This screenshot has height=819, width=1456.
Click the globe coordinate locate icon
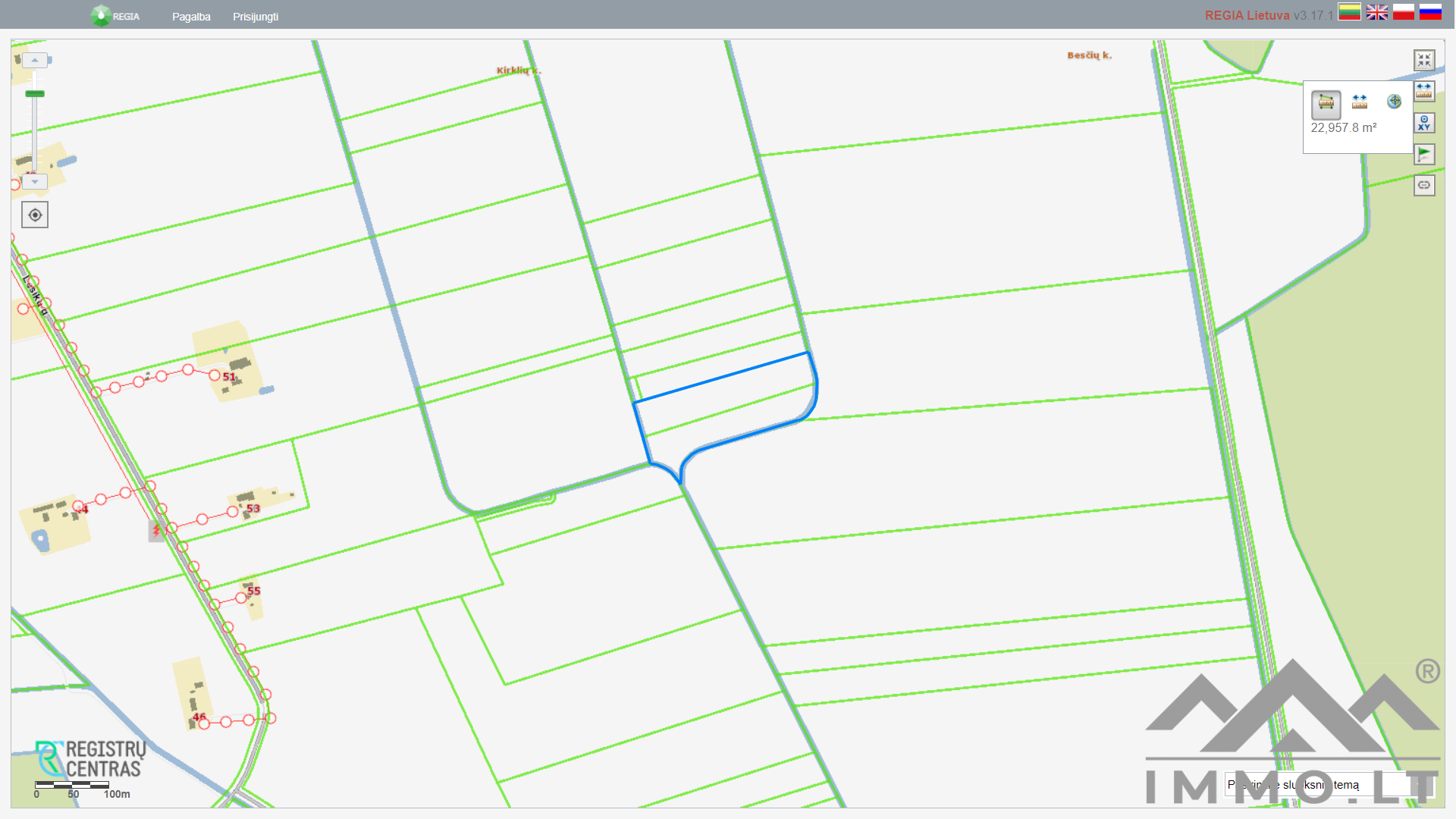click(1394, 102)
